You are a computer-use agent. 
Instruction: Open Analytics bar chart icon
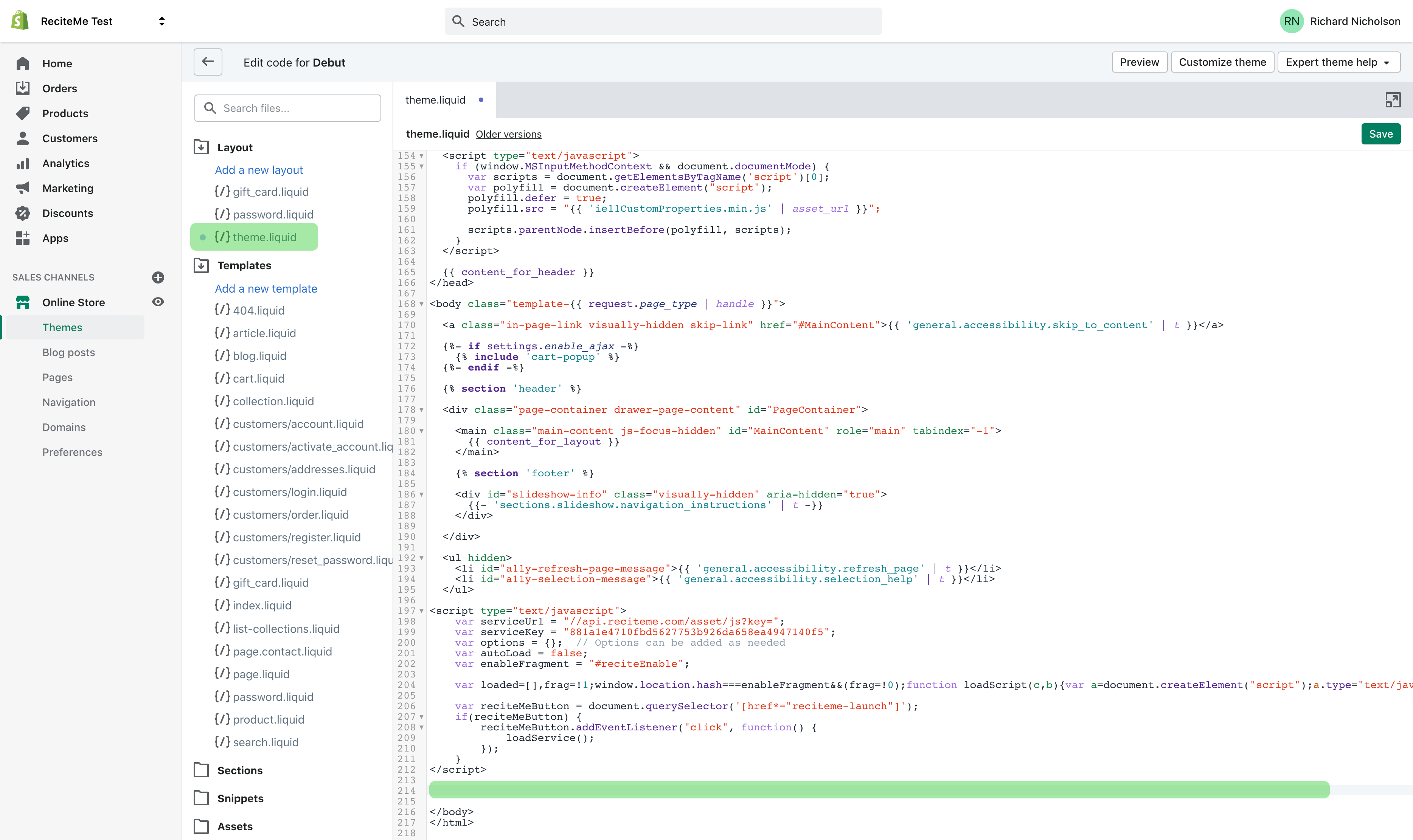[x=23, y=163]
